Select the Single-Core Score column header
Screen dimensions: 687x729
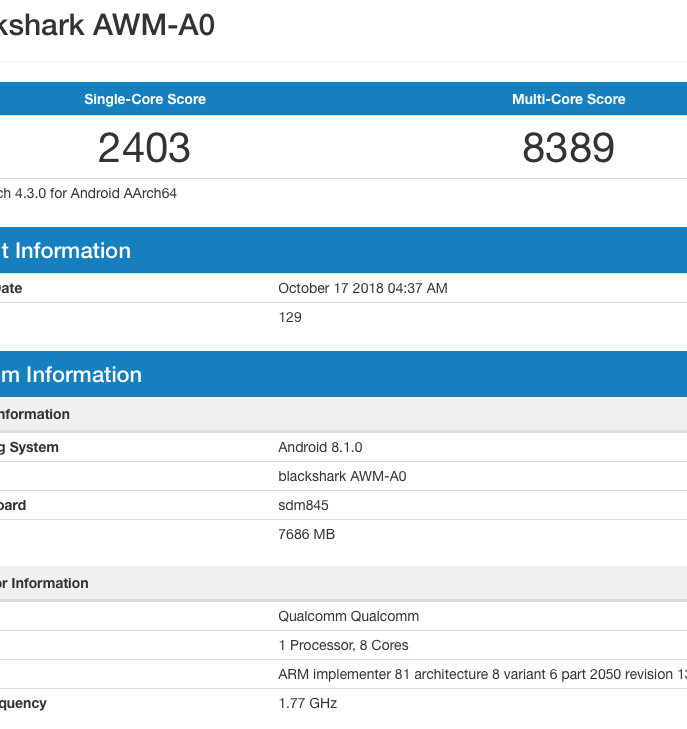145,99
